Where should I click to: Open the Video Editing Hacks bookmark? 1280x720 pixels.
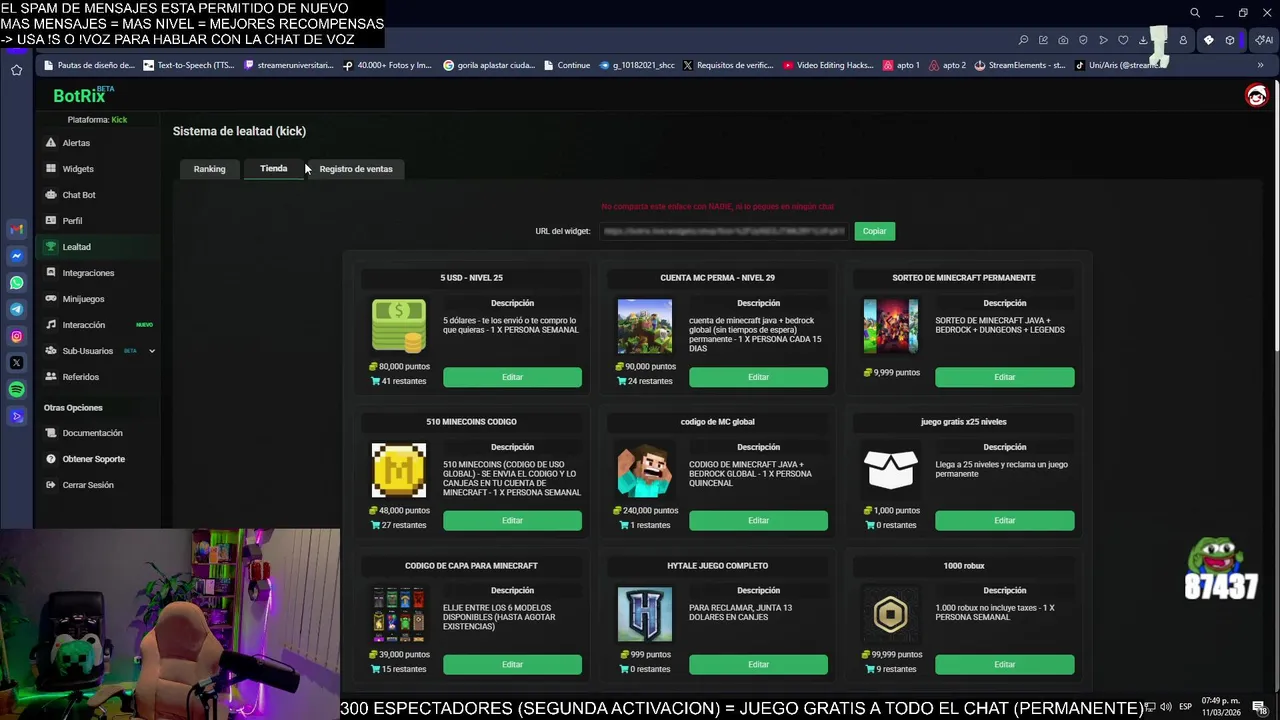[x=828, y=65]
